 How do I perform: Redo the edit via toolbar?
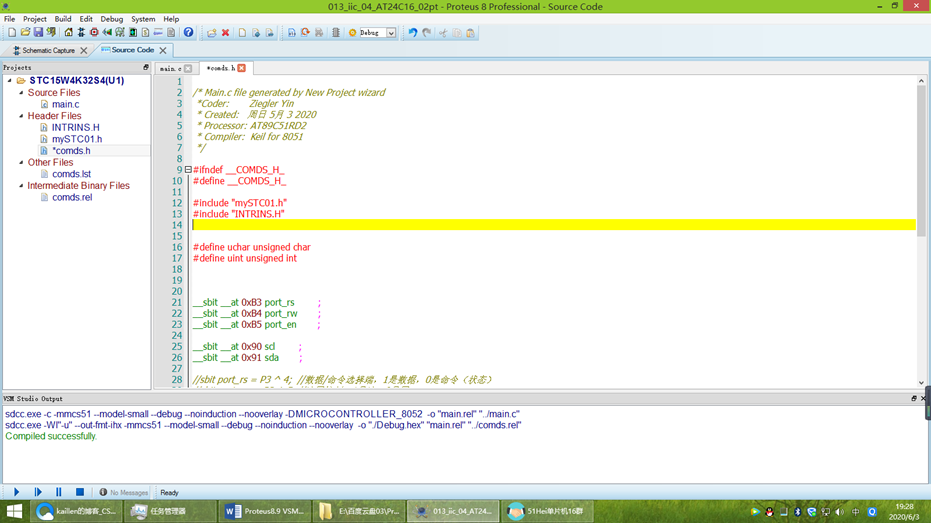427,33
